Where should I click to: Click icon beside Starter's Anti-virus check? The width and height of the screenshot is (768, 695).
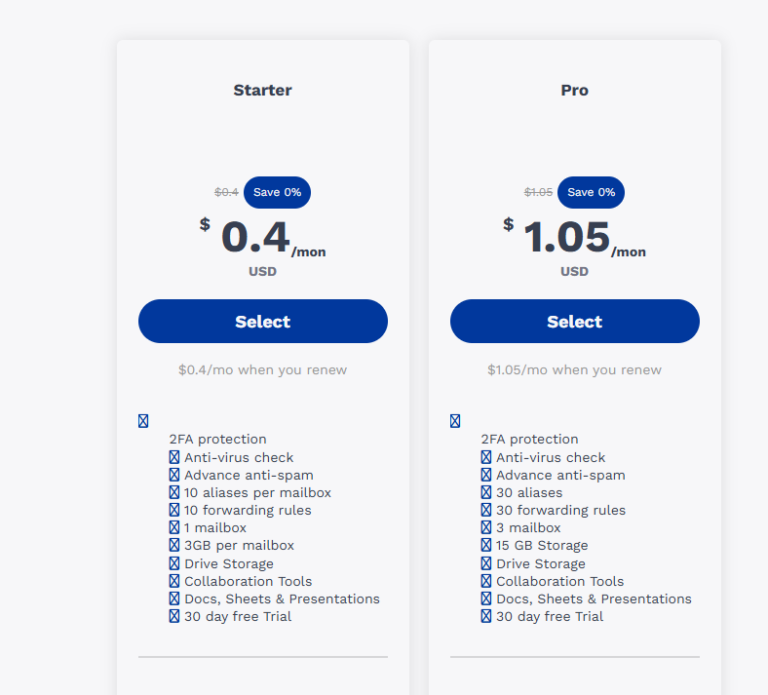coord(174,458)
